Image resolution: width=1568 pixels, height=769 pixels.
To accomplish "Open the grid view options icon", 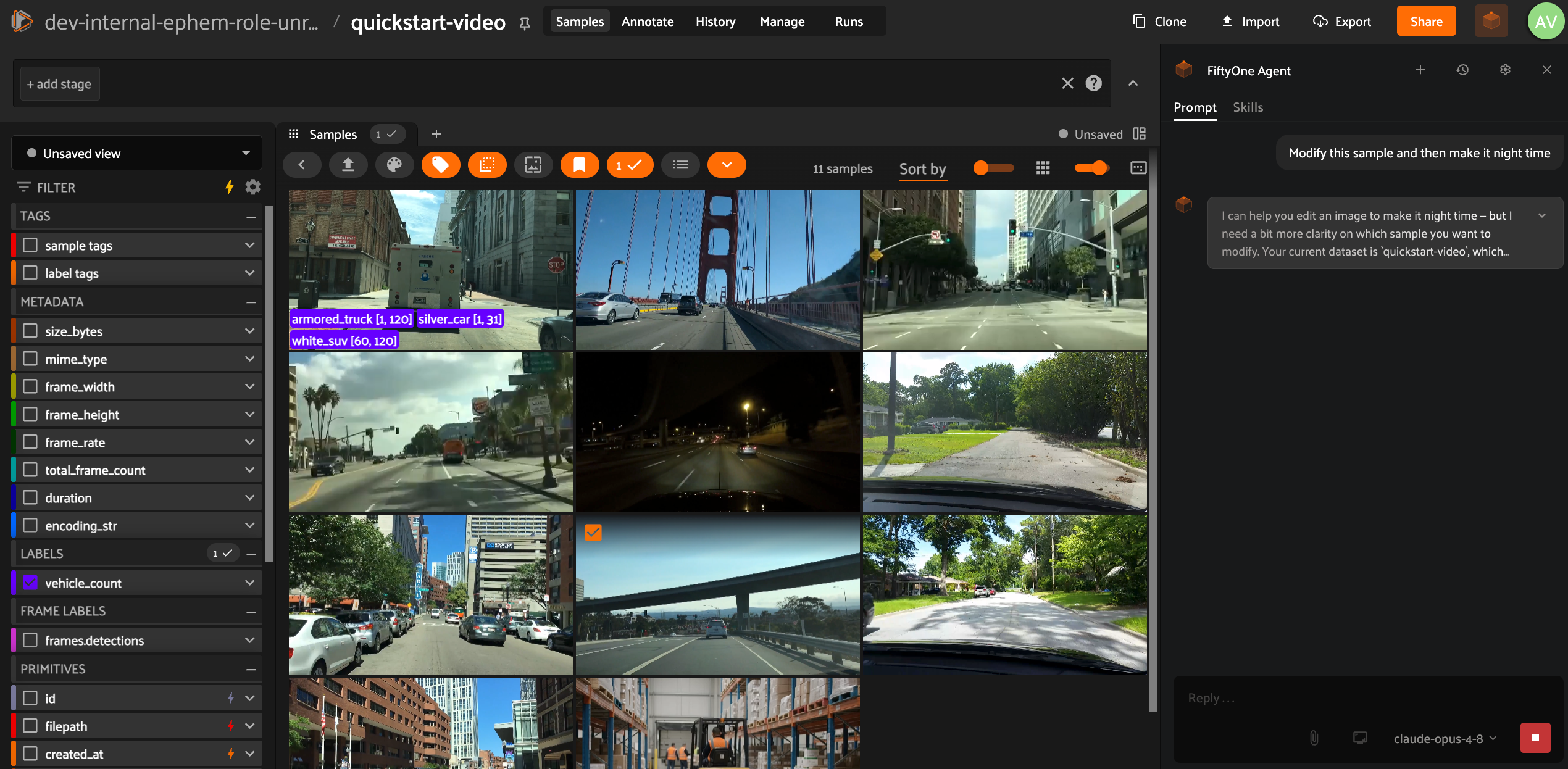I will (1043, 168).
